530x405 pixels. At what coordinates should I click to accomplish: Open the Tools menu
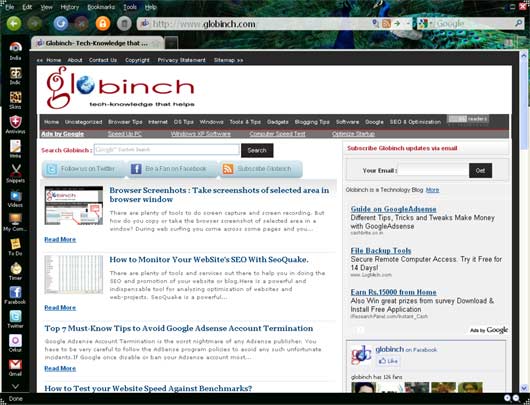[x=130, y=7]
